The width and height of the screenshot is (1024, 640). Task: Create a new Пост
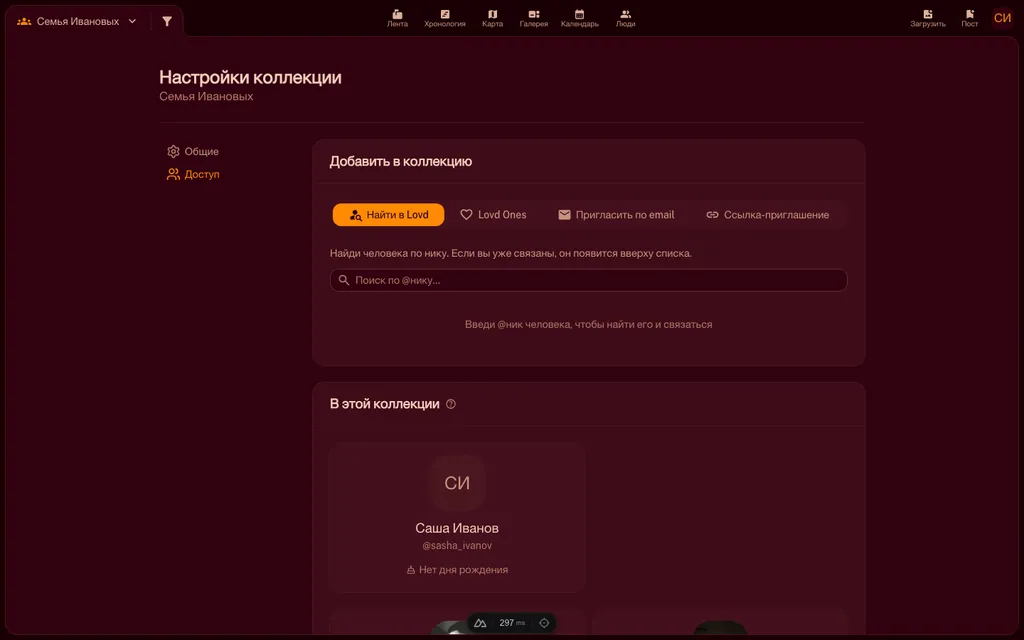[970, 18]
